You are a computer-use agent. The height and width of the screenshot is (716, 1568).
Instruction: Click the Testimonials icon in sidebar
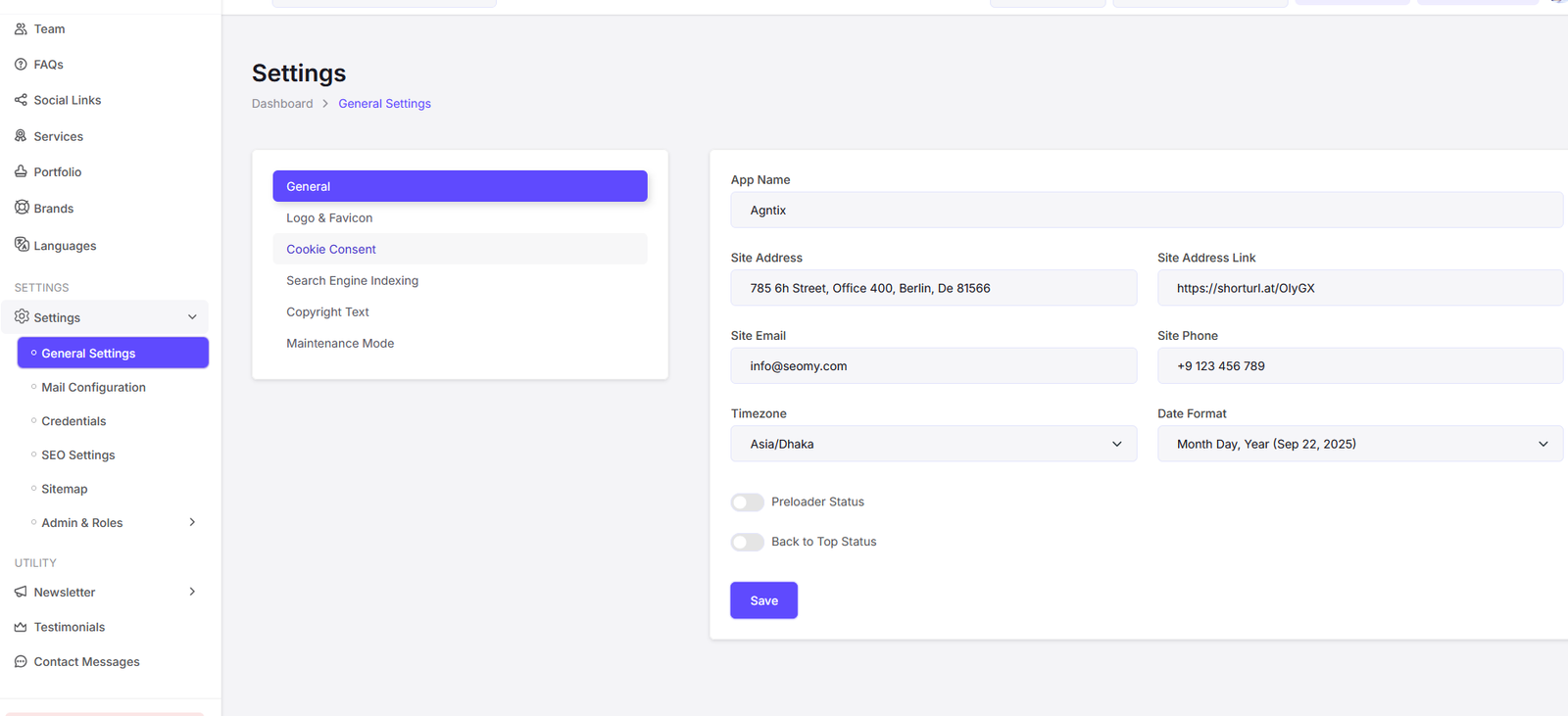pyautogui.click(x=21, y=627)
